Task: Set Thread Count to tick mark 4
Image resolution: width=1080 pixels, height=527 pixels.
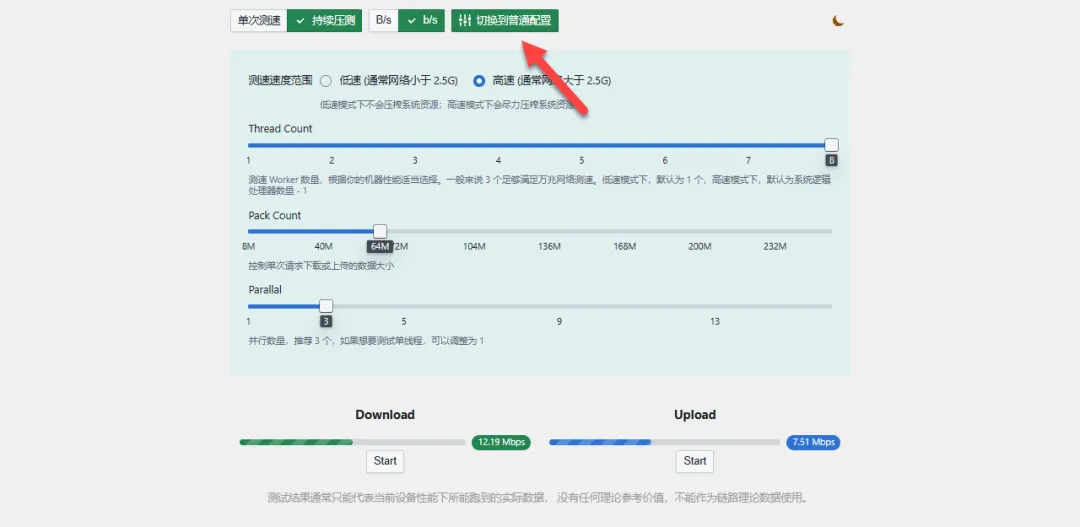Action: coord(498,145)
